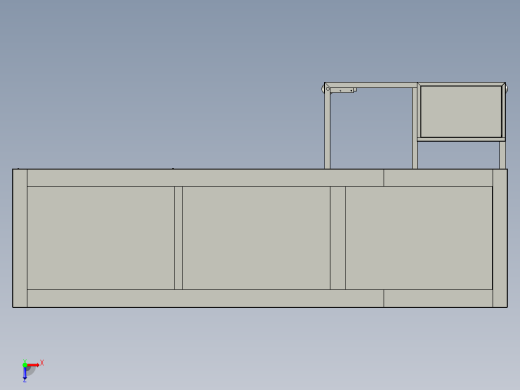This screenshot has width=520, height=390.
Task: Select the top horizontal bar of the upper frame
Action: (x=371, y=85)
